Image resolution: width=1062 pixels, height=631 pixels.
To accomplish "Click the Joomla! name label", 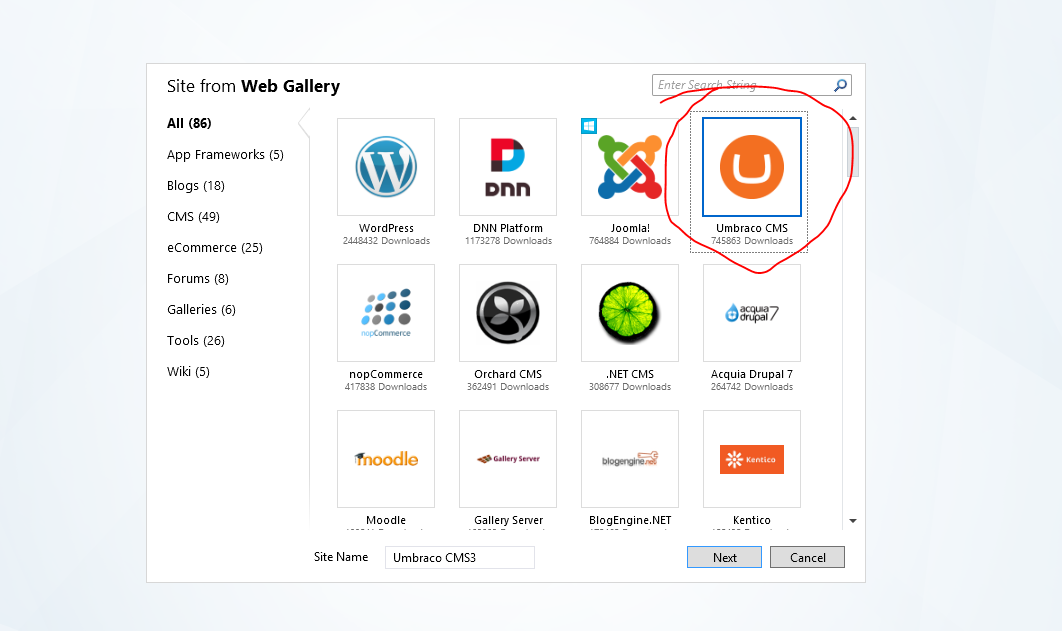I will point(630,228).
